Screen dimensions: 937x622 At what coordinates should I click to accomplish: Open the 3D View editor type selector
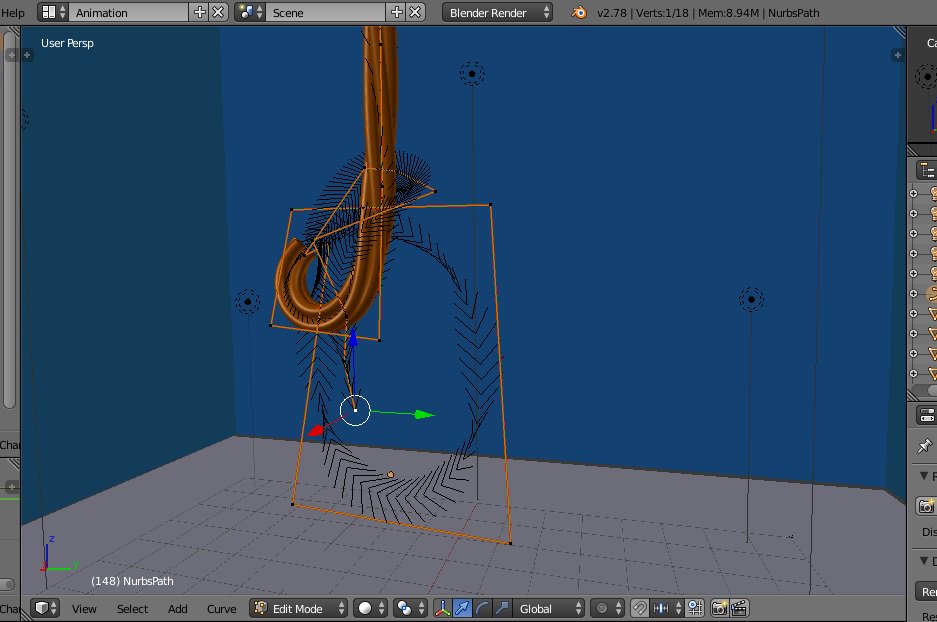45,608
